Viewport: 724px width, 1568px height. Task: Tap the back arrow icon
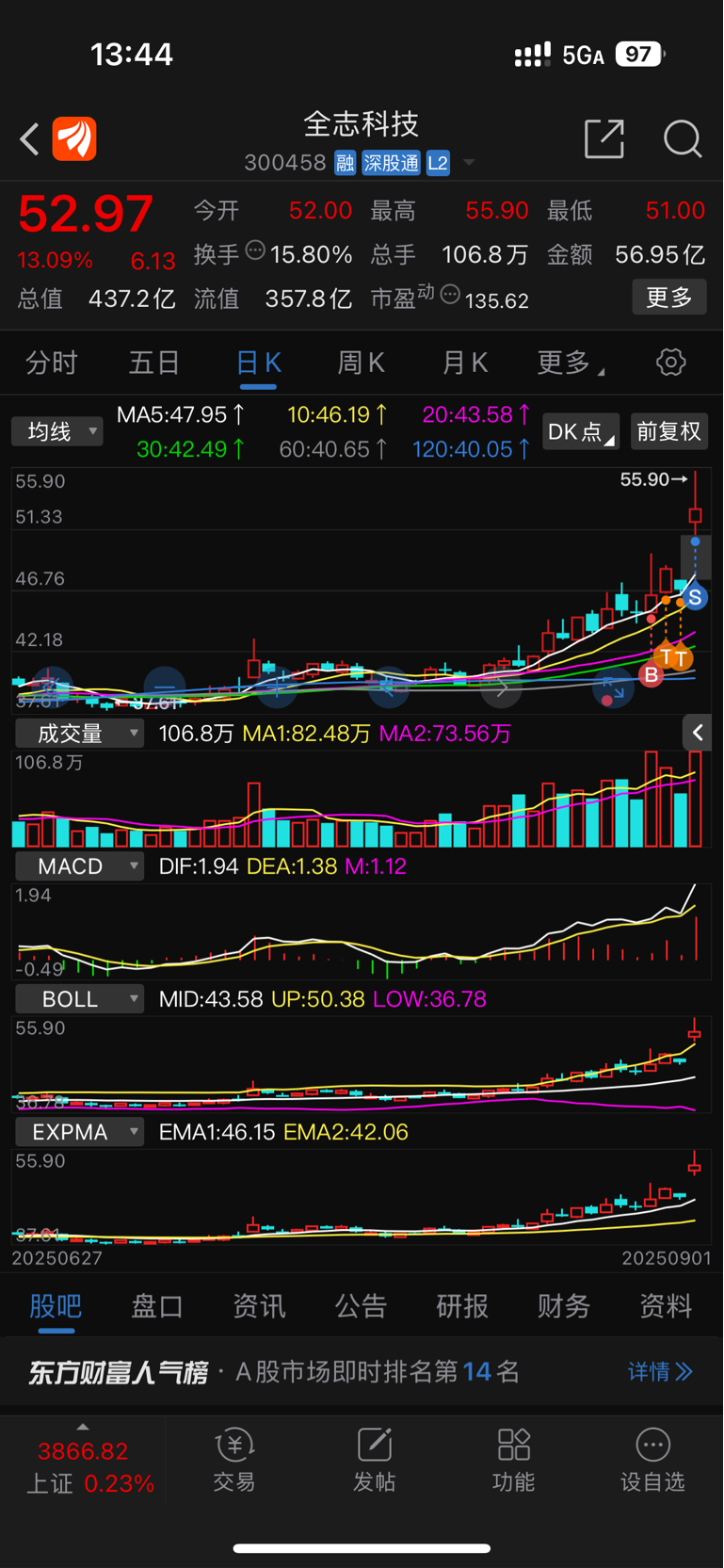click(x=29, y=139)
